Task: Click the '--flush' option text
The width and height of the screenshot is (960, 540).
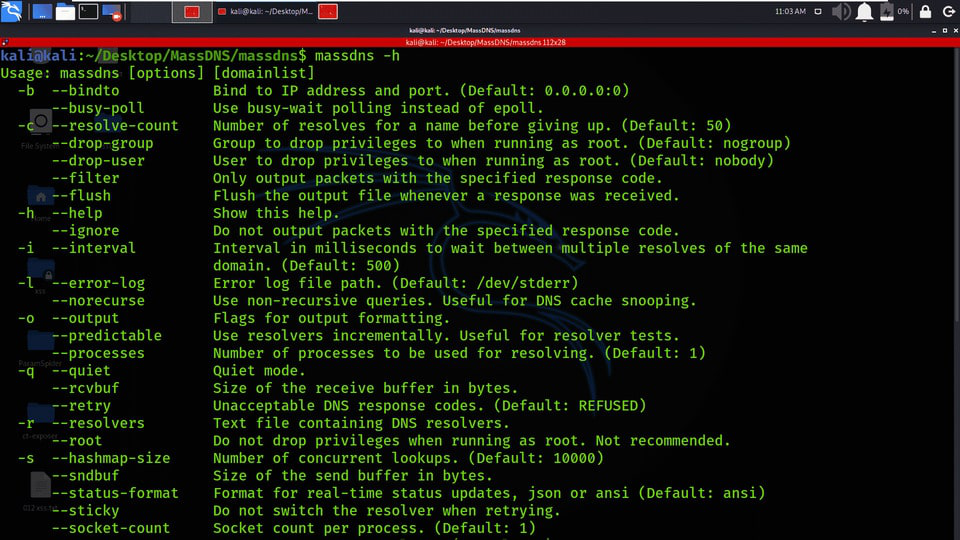Action: coord(81,195)
